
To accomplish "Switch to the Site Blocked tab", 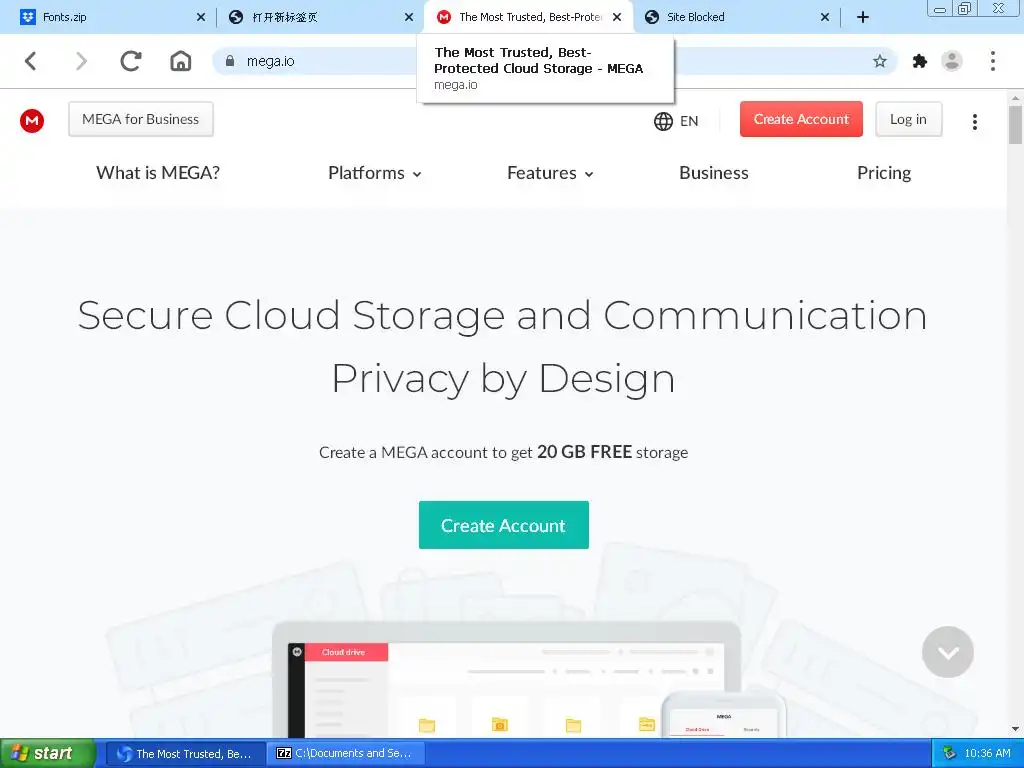I will click(x=735, y=17).
